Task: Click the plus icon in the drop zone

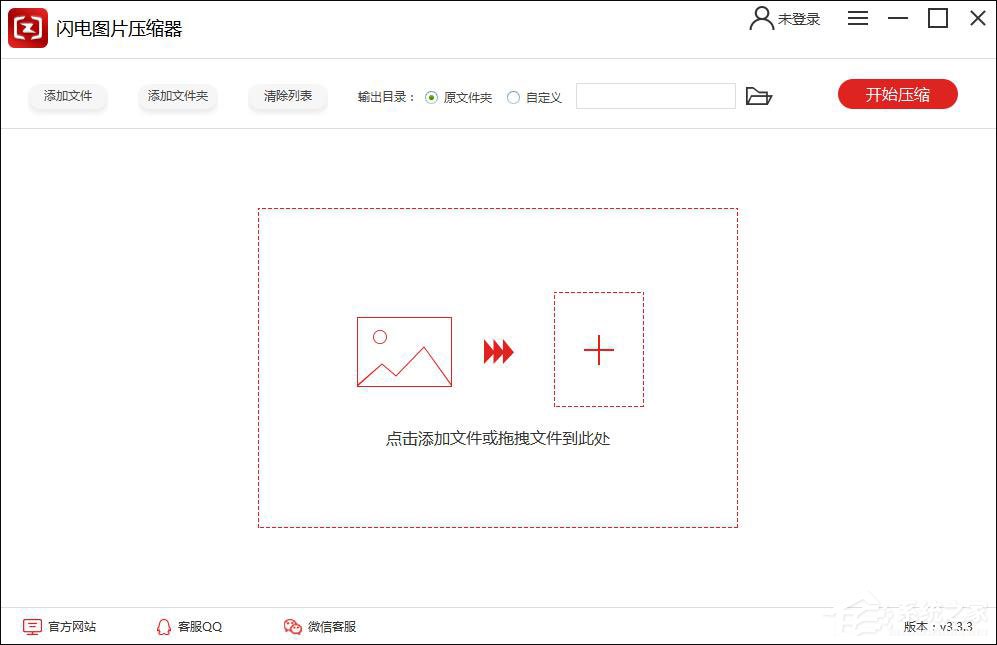Action: pos(598,350)
